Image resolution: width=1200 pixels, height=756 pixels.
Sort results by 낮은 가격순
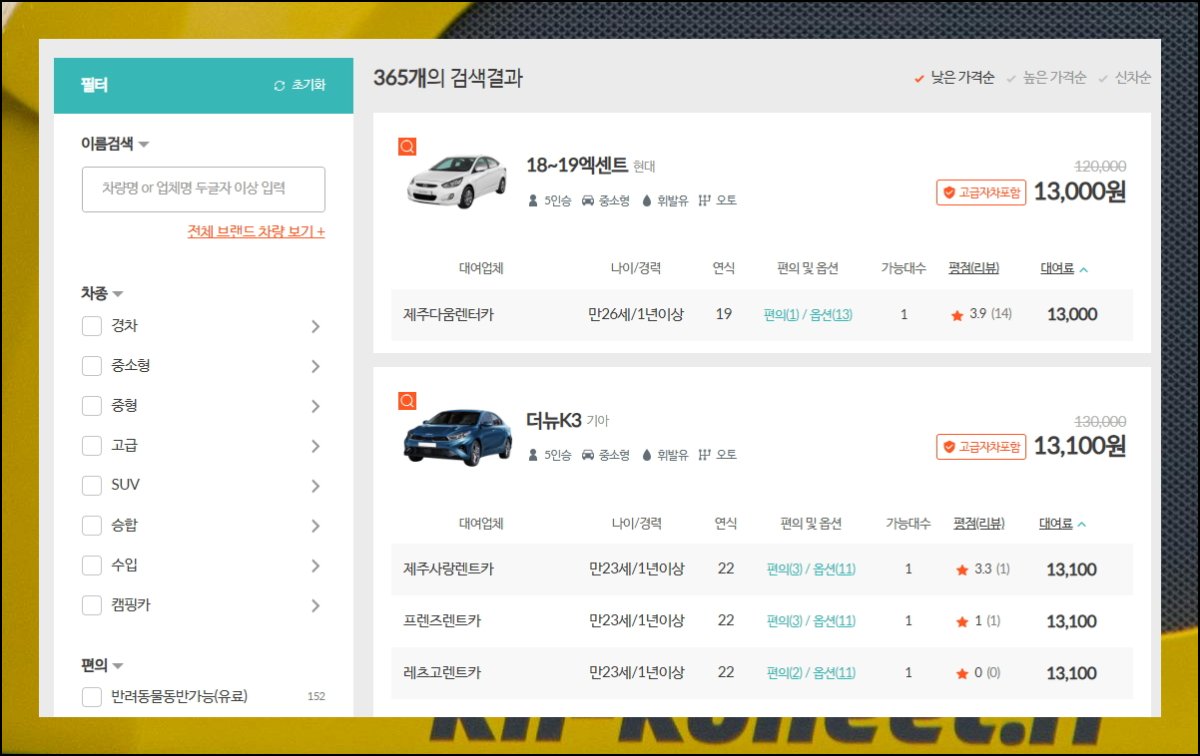[x=954, y=78]
